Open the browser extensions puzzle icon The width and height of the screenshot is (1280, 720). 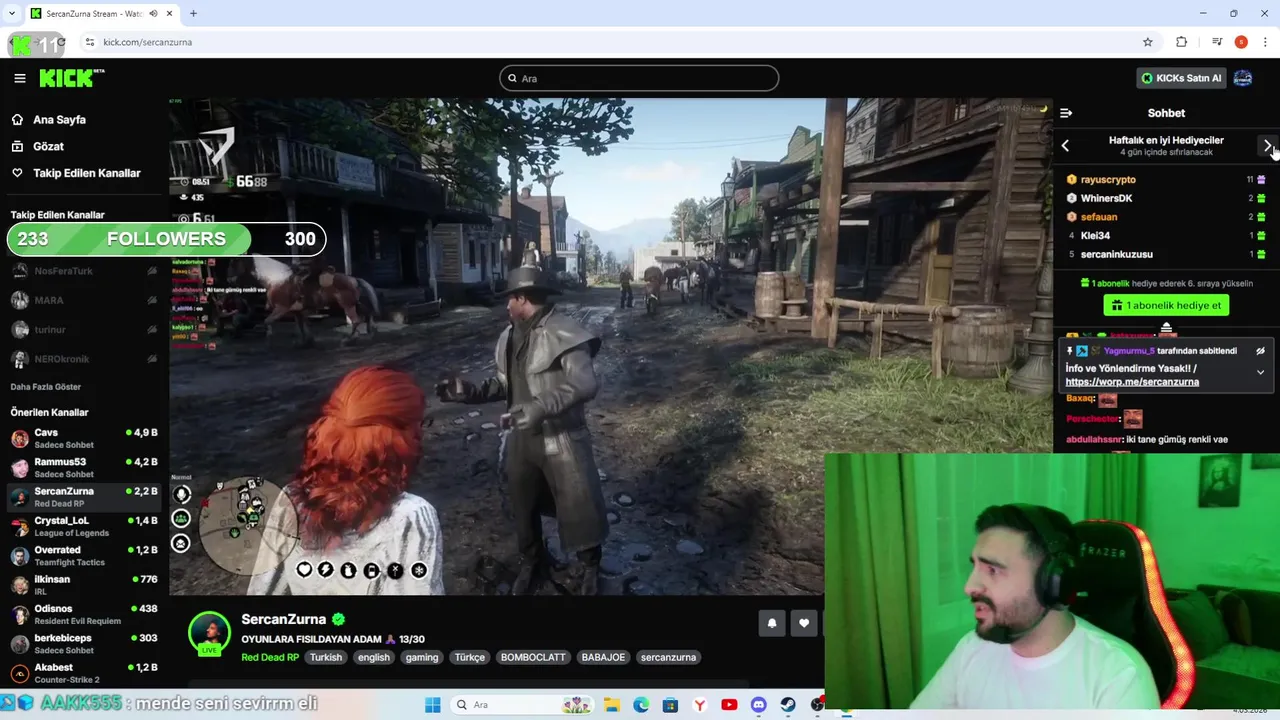[1181, 42]
